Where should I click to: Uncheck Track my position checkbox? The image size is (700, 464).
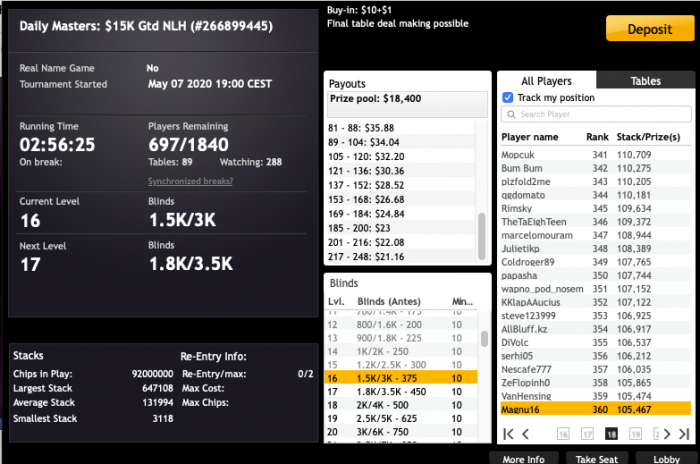click(x=508, y=98)
